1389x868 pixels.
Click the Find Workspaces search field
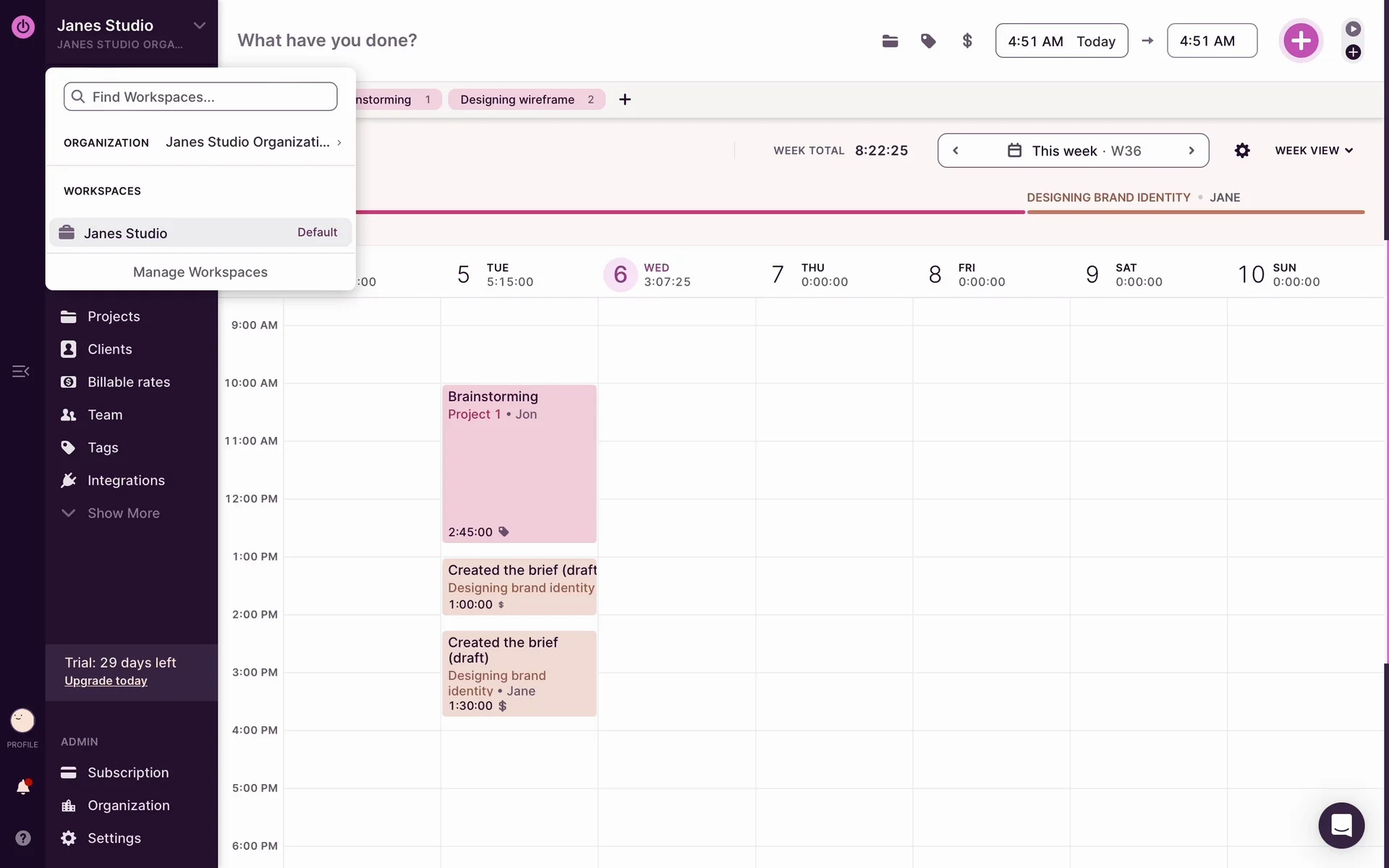[200, 97]
